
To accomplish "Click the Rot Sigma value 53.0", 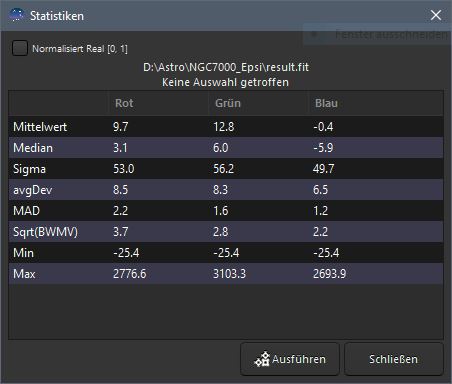I will 124,169.
